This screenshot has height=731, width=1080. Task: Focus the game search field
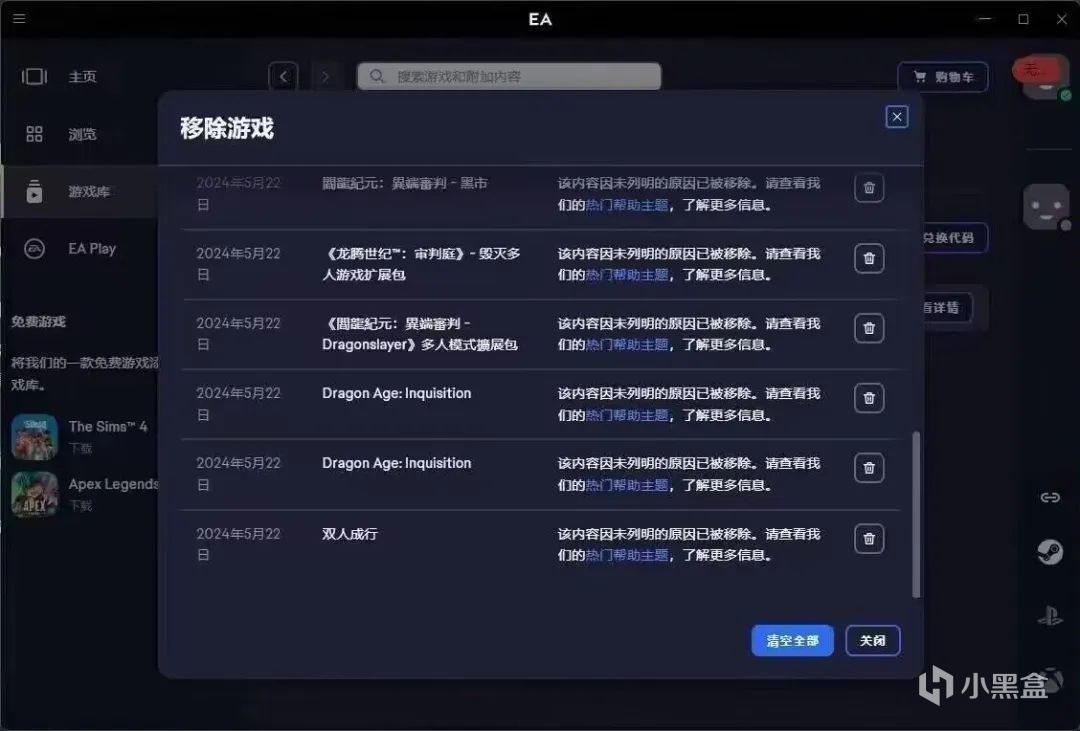(x=509, y=76)
